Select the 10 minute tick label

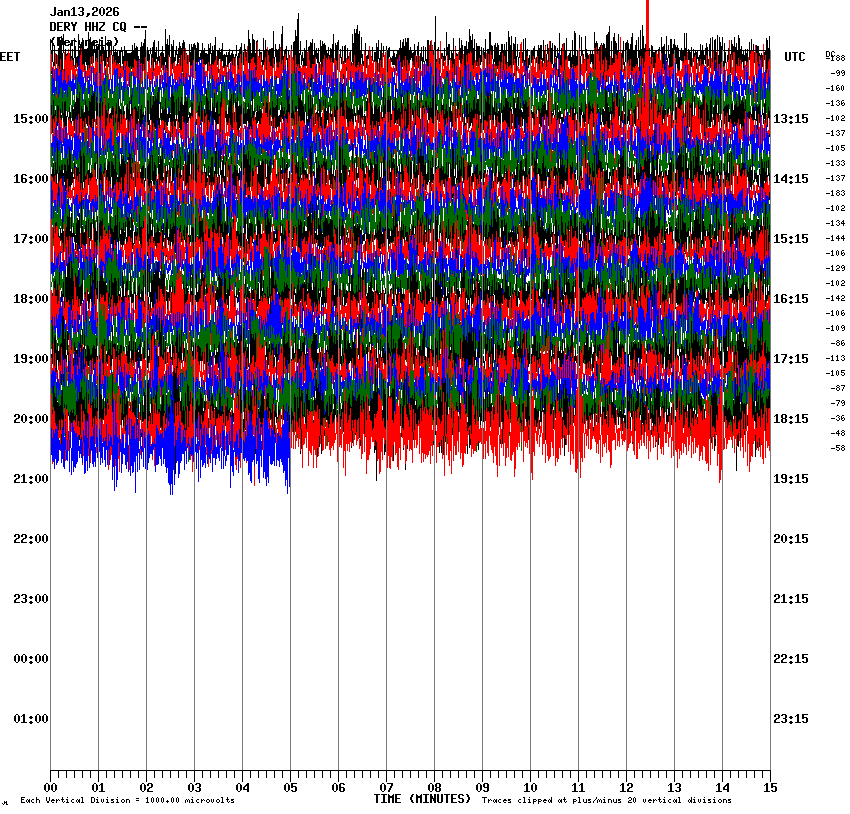click(x=530, y=788)
